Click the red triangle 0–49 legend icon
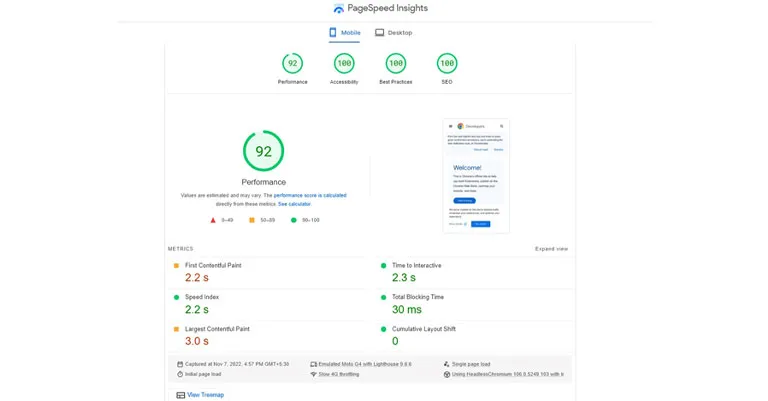The height and width of the screenshot is (401, 768). coord(213,220)
